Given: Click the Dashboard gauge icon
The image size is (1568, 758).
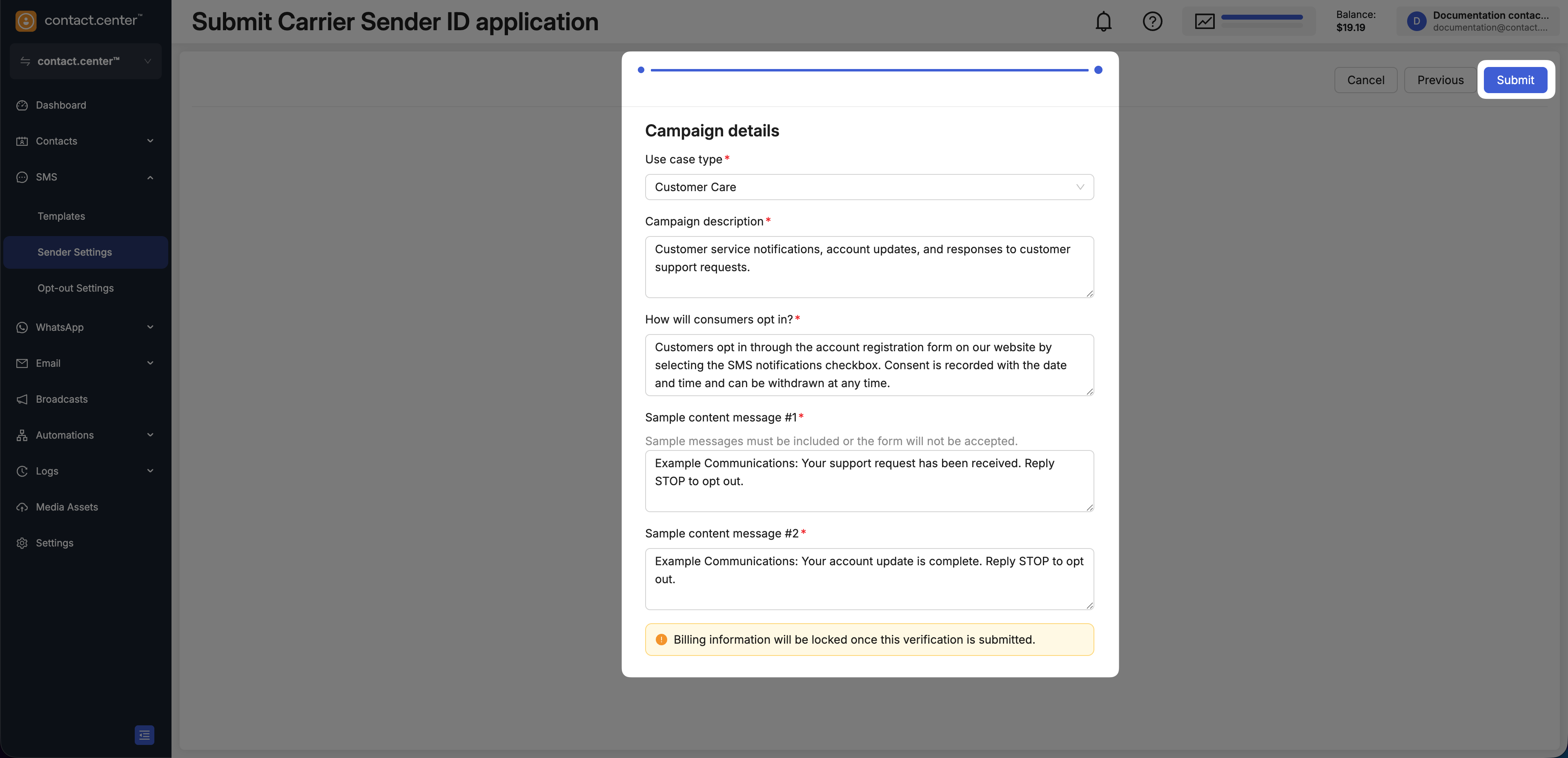Looking at the screenshot, I should pos(22,105).
